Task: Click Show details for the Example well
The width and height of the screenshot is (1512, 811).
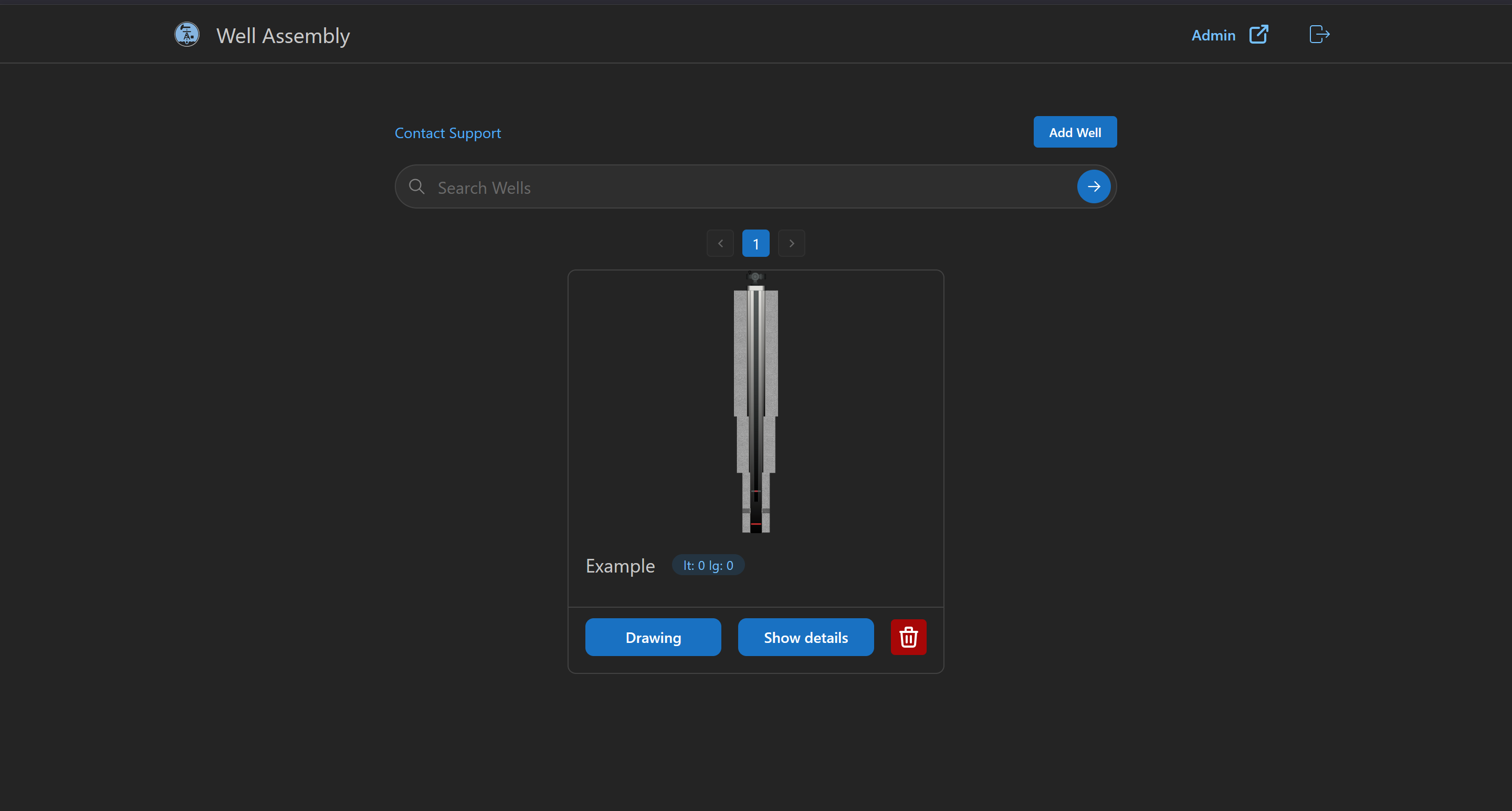Action: coord(805,637)
